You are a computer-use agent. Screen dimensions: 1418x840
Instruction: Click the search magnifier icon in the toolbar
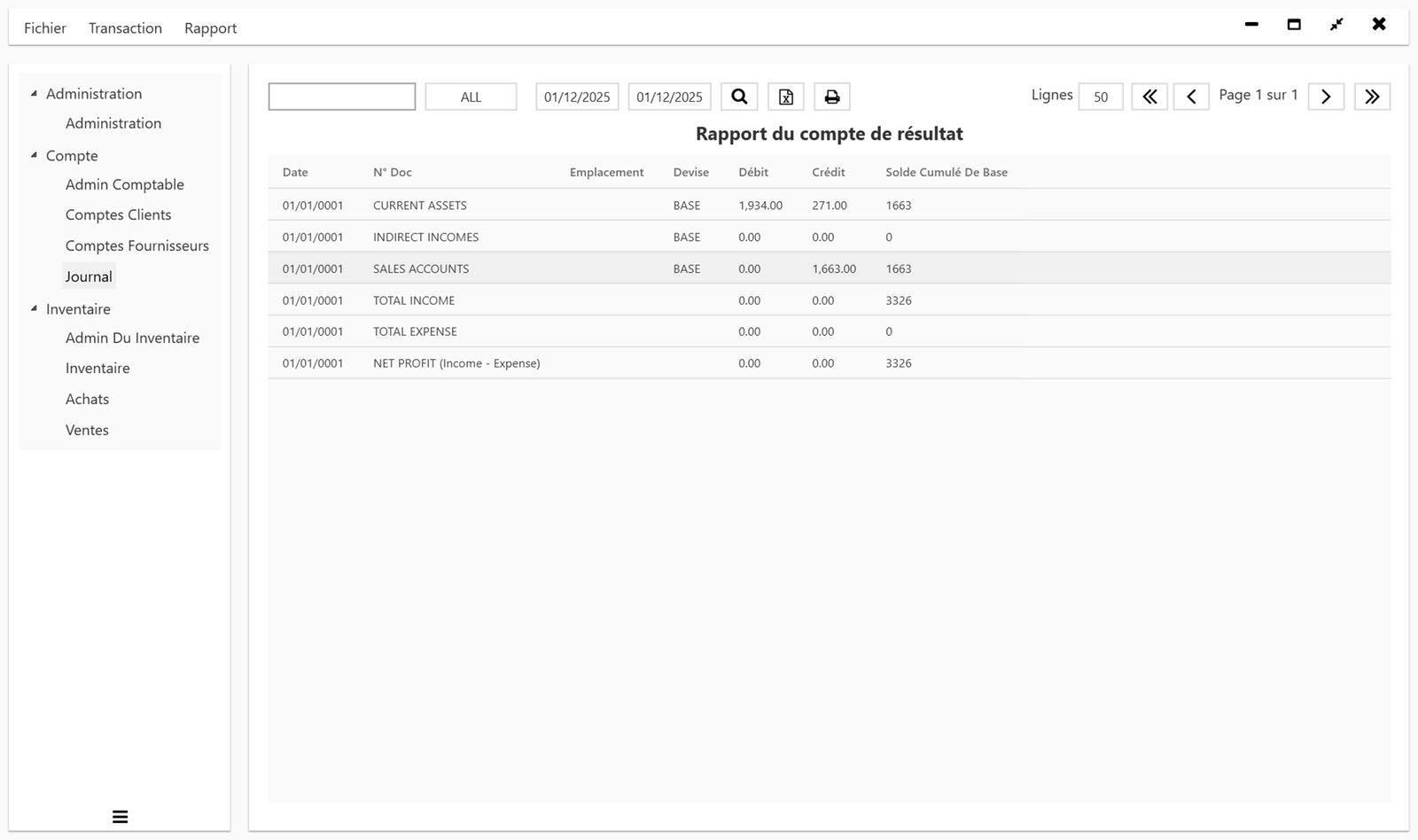[739, 96]
